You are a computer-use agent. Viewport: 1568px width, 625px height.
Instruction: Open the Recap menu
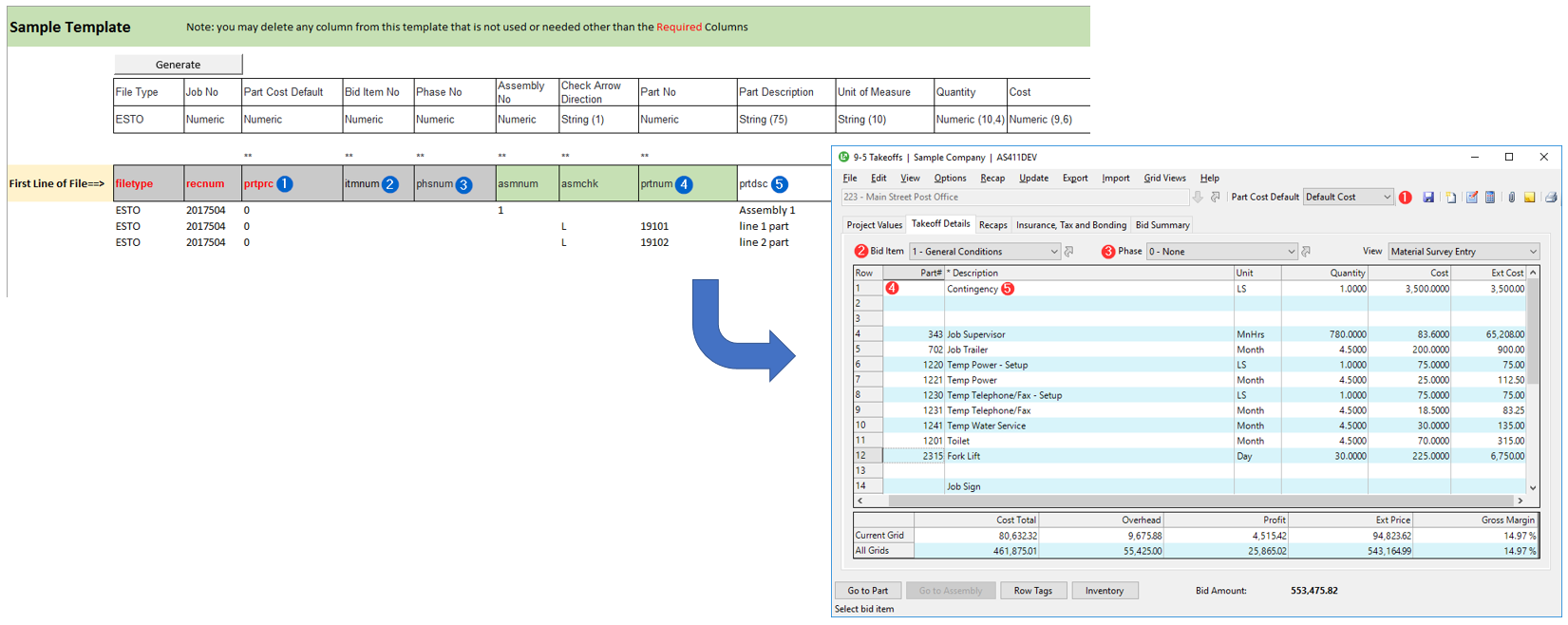(x=992, y=179)
